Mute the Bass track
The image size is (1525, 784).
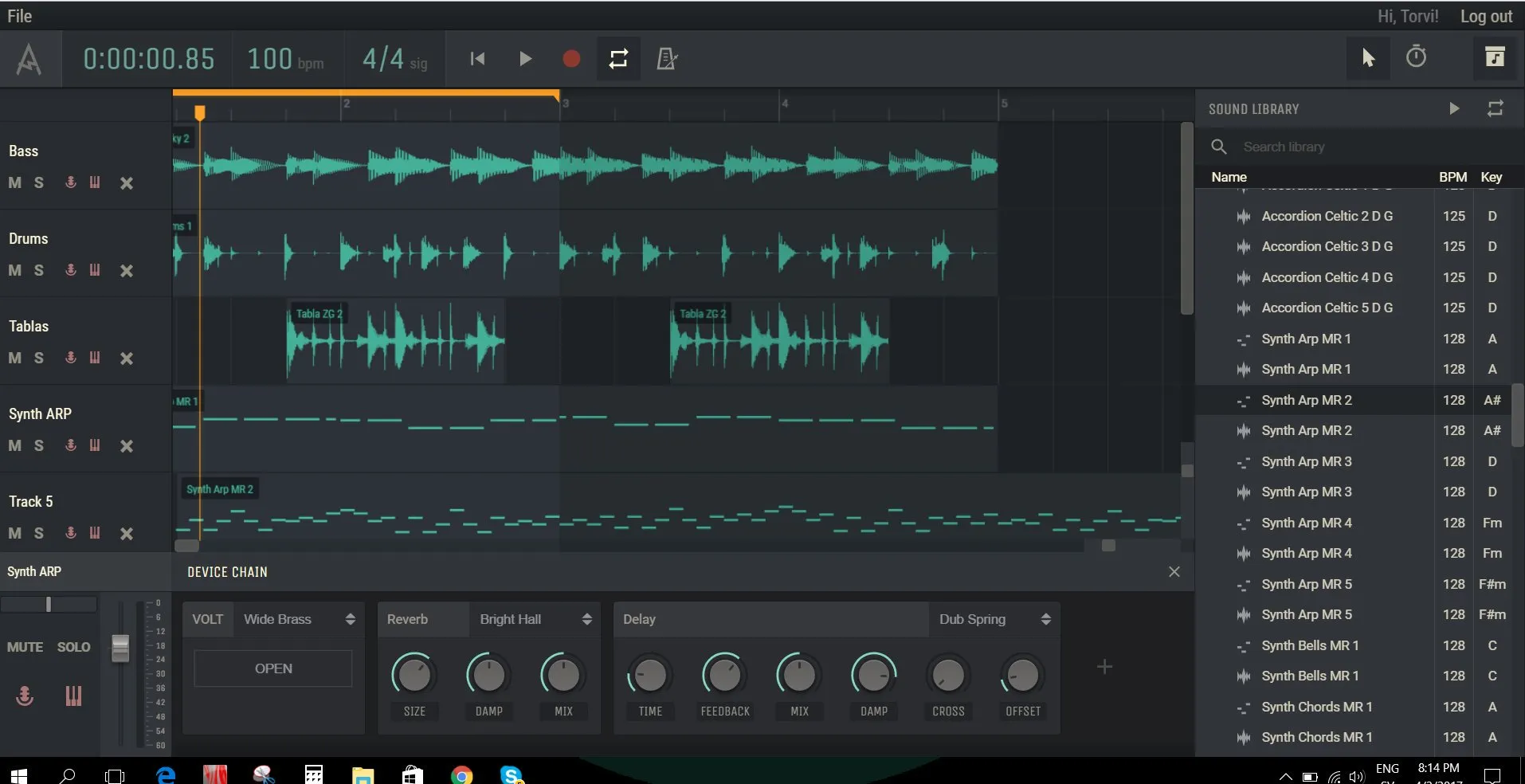pos(14,182)
